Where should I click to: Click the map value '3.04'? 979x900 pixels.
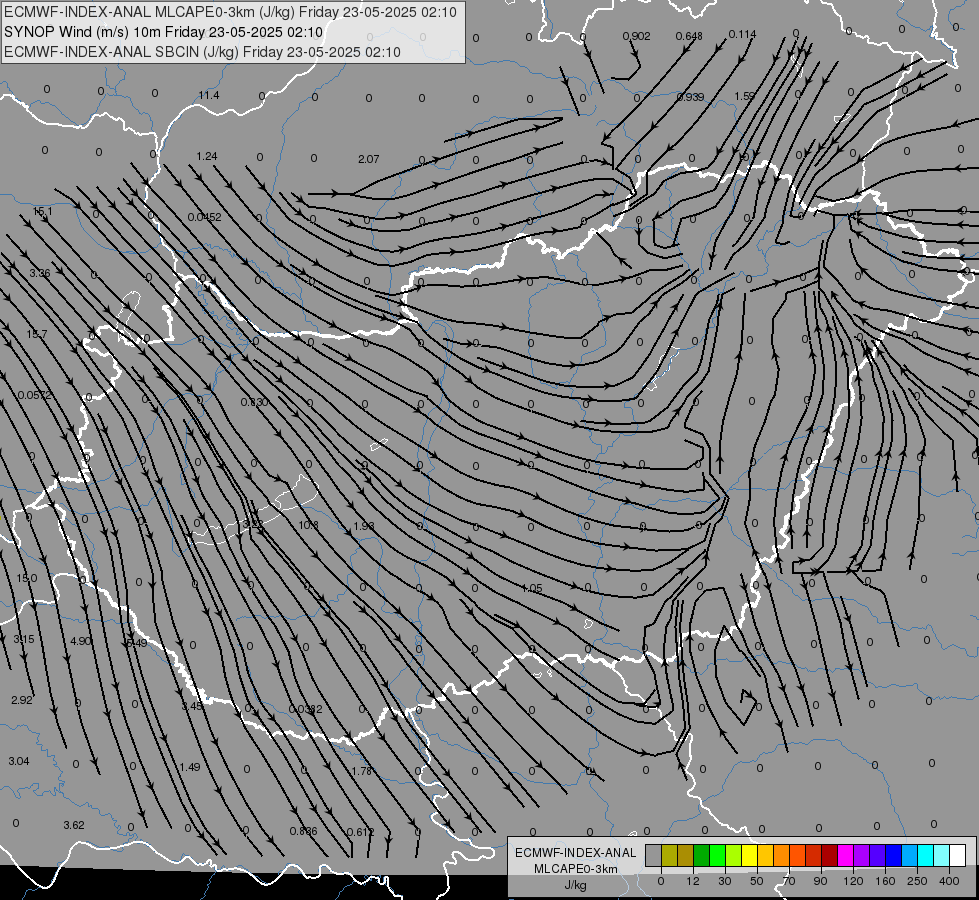(x=19, y=761)
